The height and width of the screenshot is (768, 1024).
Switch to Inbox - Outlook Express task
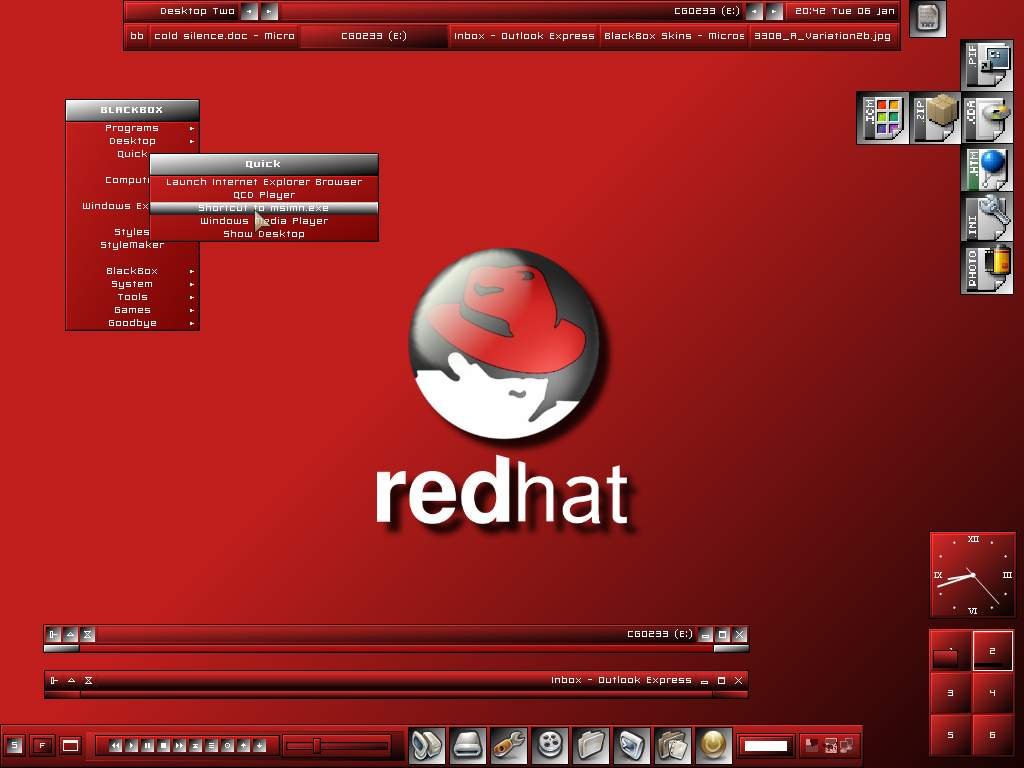[524, 36]
